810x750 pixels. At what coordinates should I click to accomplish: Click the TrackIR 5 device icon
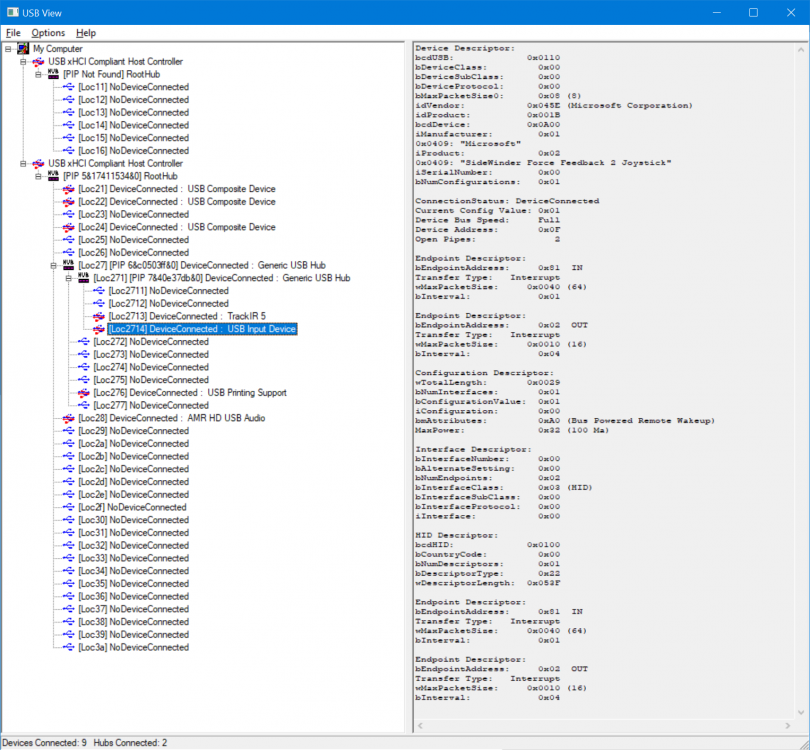[98, 316]
